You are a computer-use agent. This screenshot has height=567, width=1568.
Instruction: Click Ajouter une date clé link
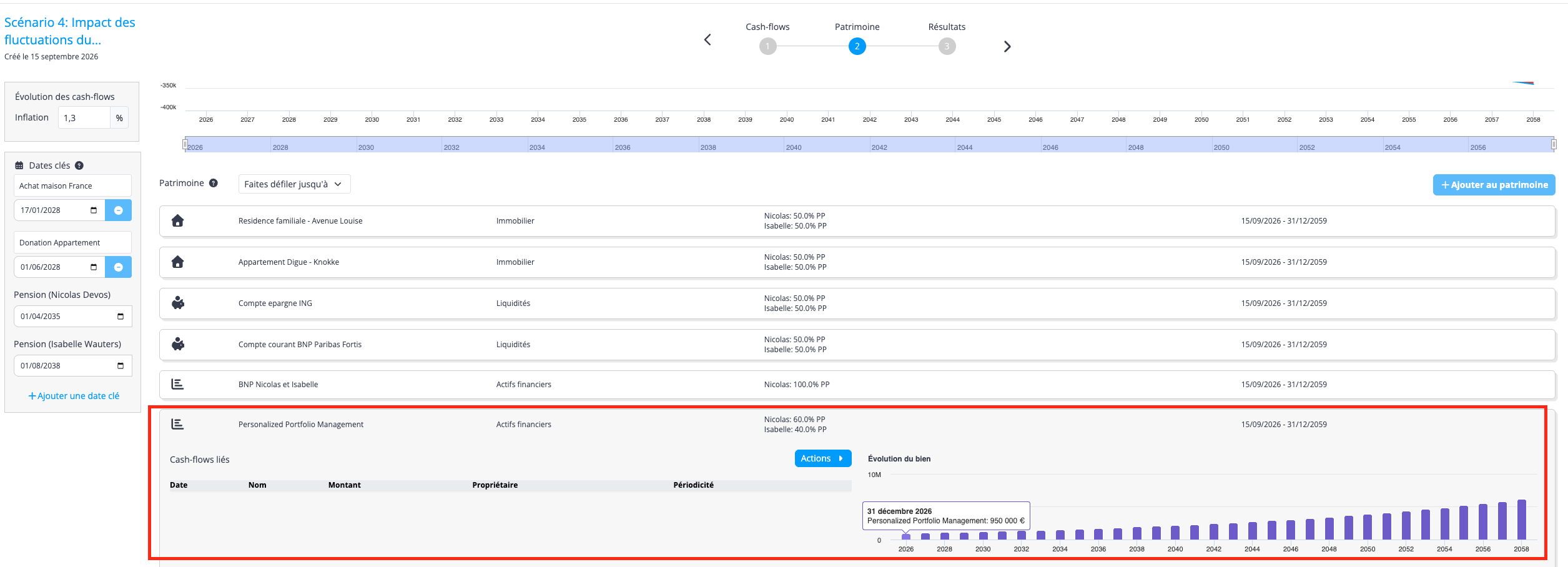point(74,396)
